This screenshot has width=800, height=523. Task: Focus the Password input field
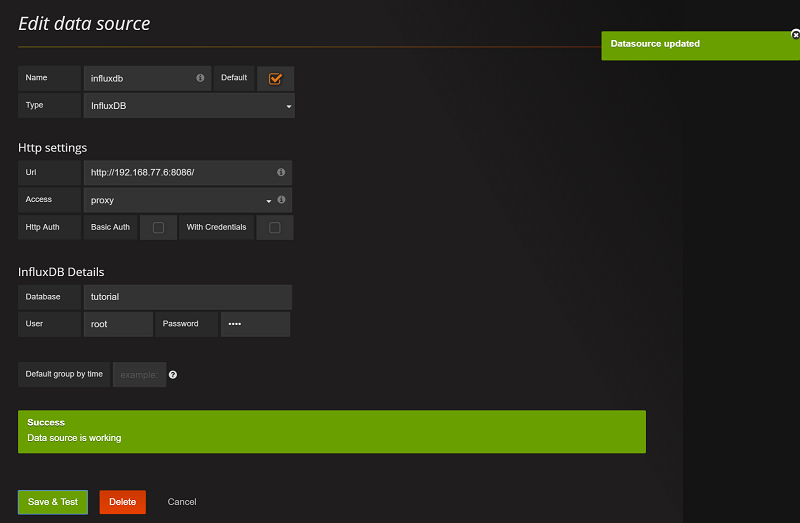tap(255, 324)
